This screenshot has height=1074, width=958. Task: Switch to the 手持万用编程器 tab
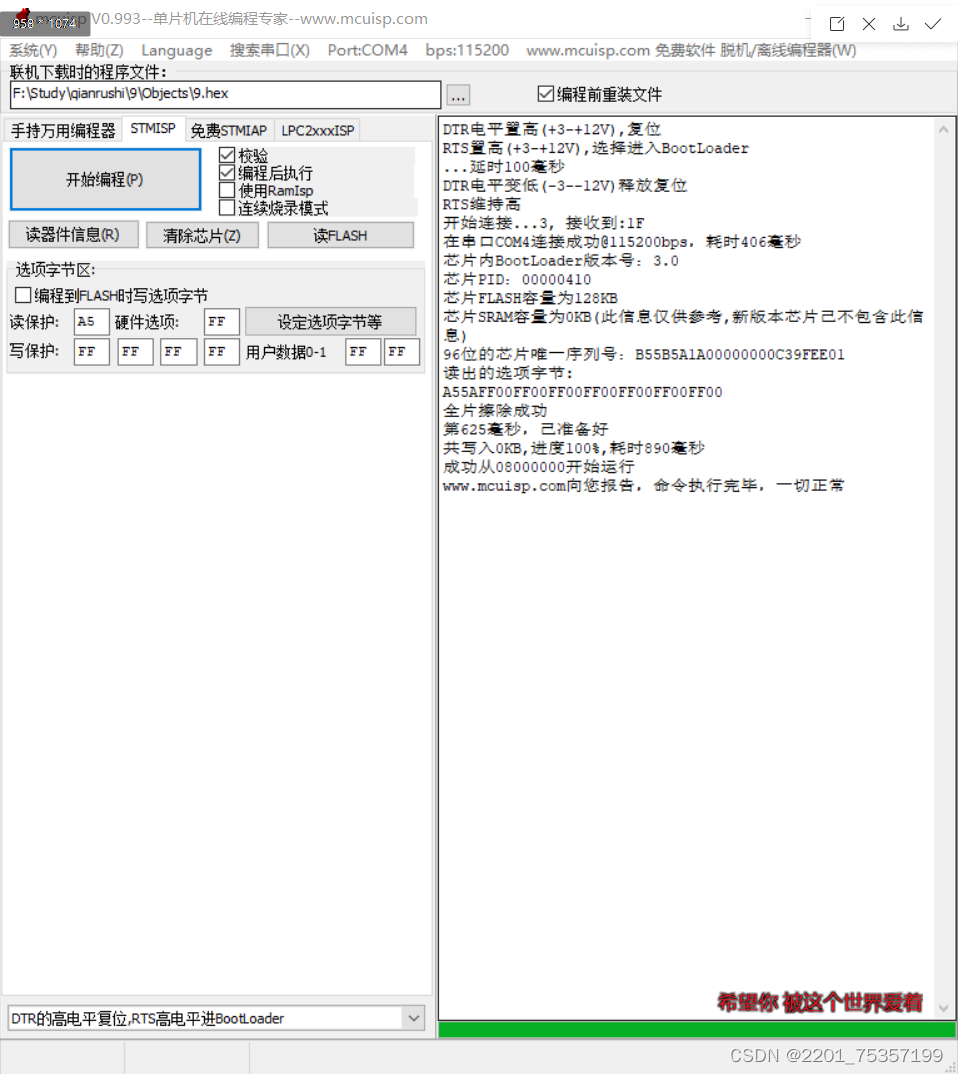tap(63, 130)
